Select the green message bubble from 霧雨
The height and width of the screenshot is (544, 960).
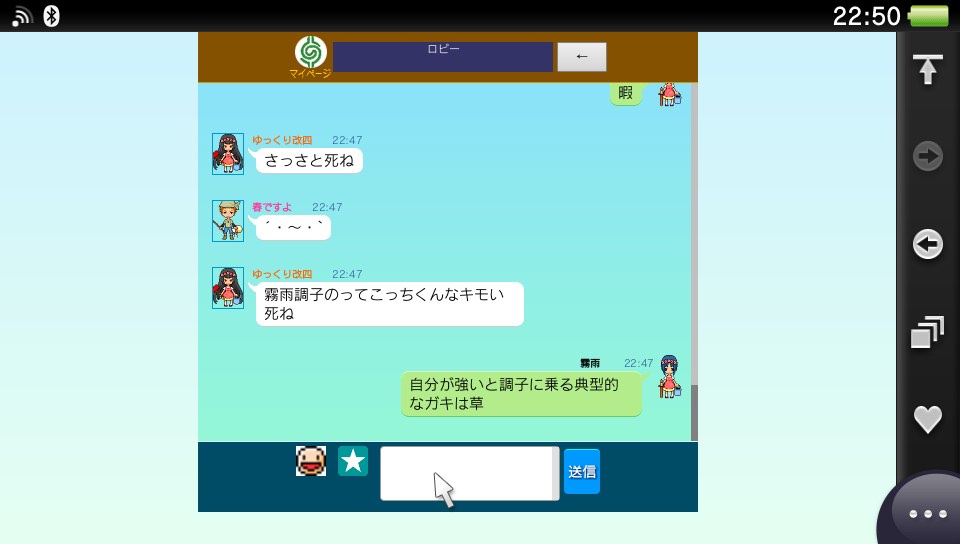[521, 394]
